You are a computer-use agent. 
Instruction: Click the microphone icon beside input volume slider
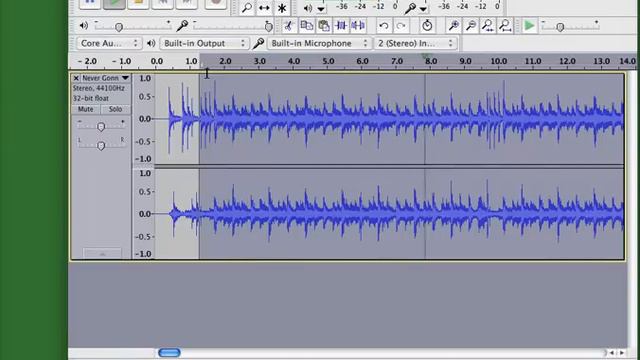(x=182, y=26)
